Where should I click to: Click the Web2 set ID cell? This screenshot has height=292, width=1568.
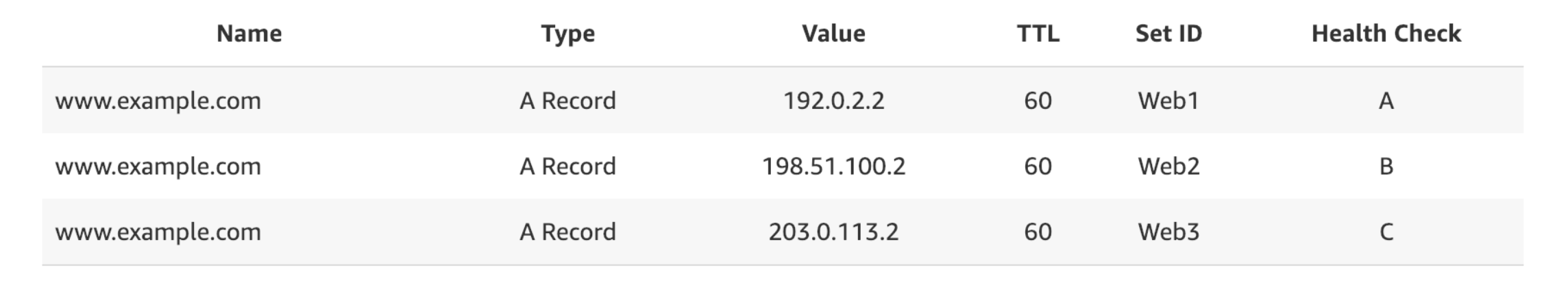click(x=1168, y=167)
